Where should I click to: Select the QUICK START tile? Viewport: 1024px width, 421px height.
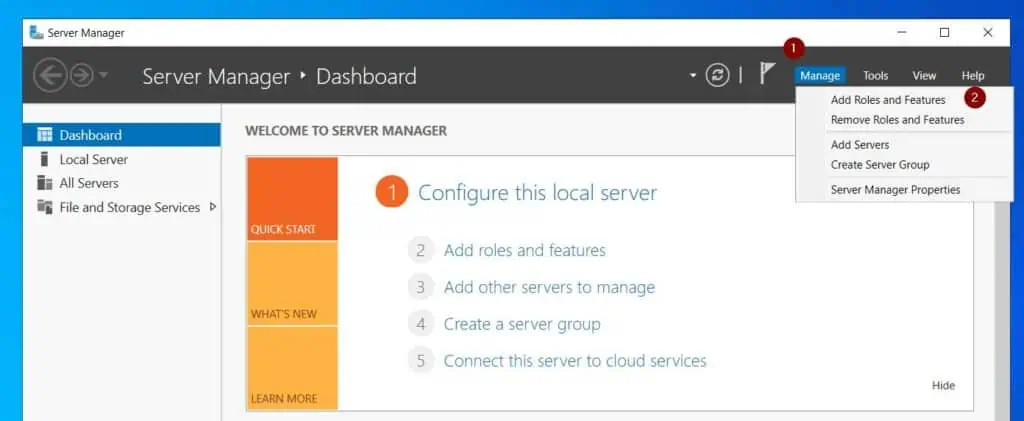pyautogui.click(x=293, y=199)
